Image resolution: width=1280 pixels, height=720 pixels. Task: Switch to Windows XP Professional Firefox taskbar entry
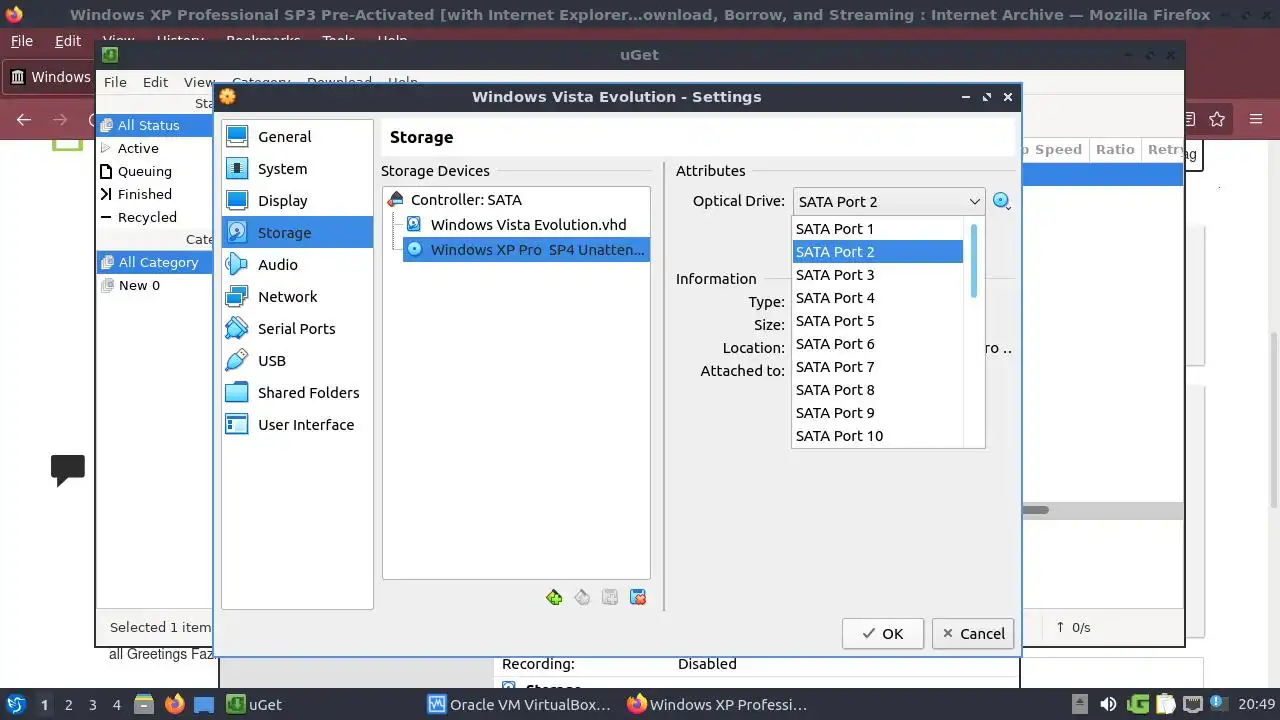[717, 705]
